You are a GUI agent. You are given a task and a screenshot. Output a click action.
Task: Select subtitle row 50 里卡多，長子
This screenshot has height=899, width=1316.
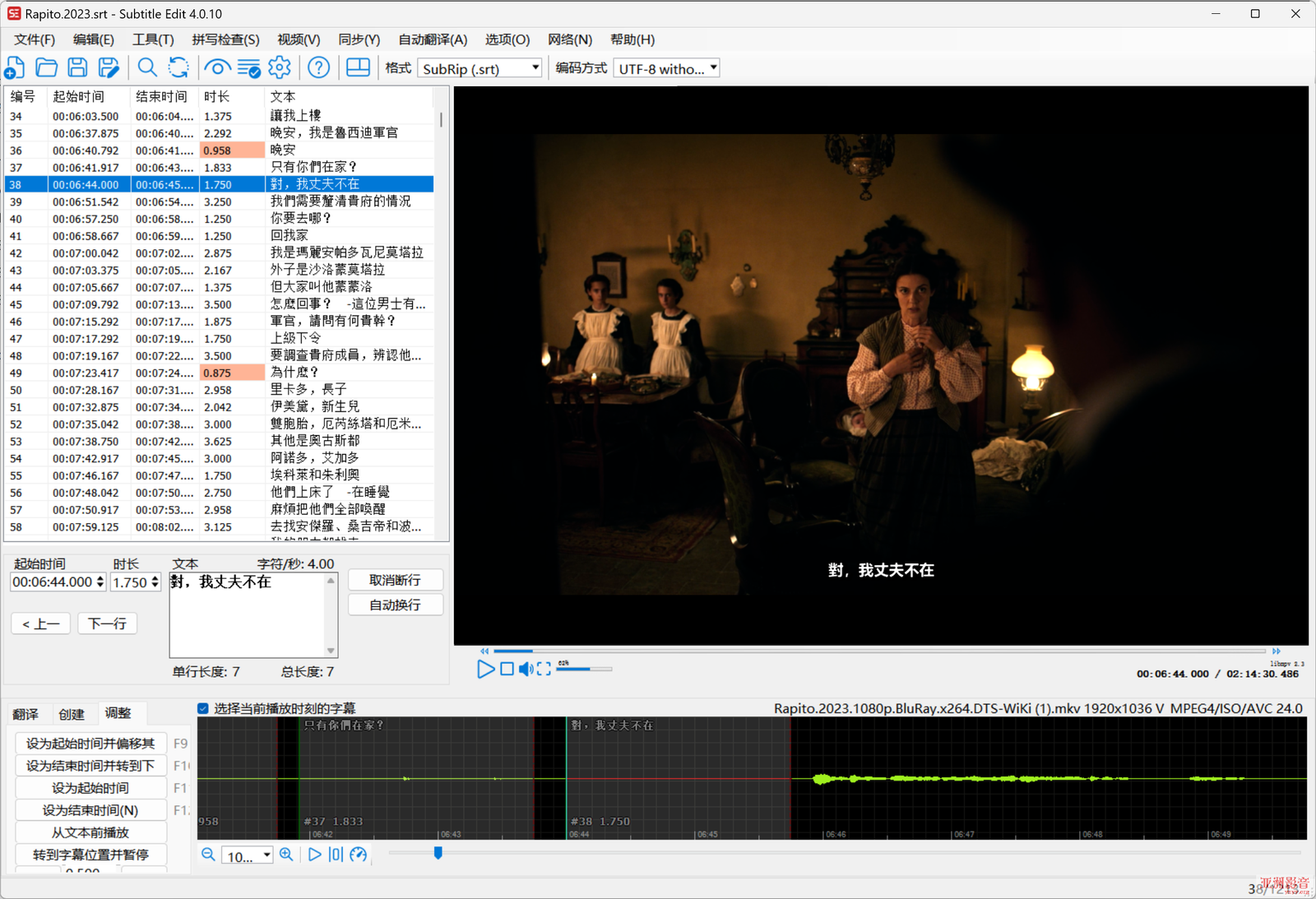[219, 390]
